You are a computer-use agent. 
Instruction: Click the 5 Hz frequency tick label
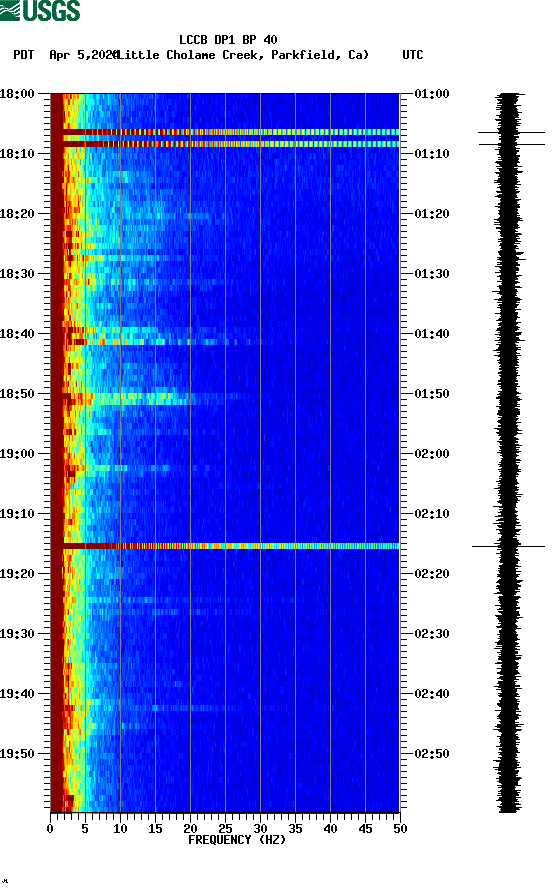click(85, 829)
